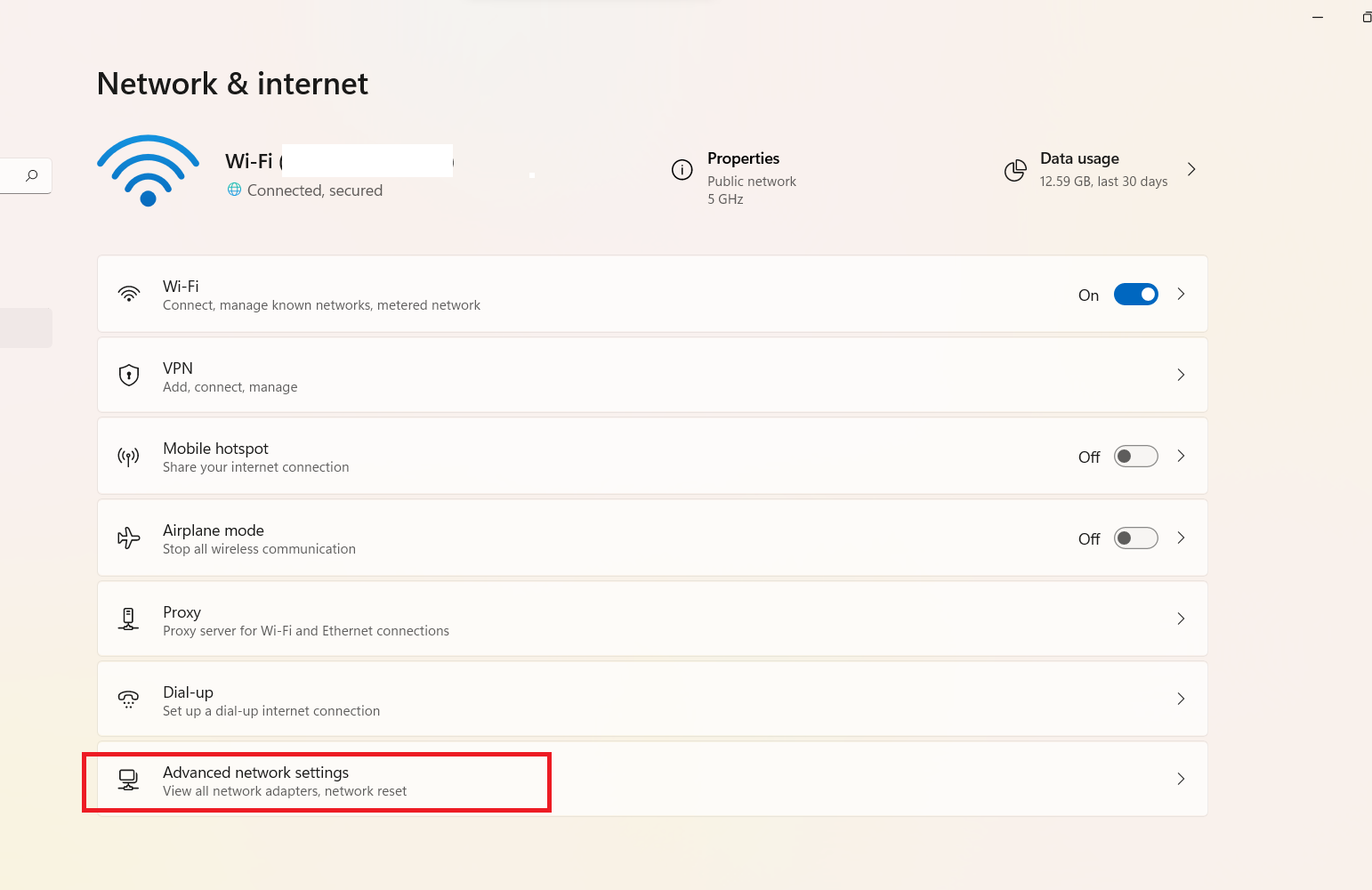1372x890 pixels.
Task: Select the Airplane mode row title
Action: [x=214, y=530]
